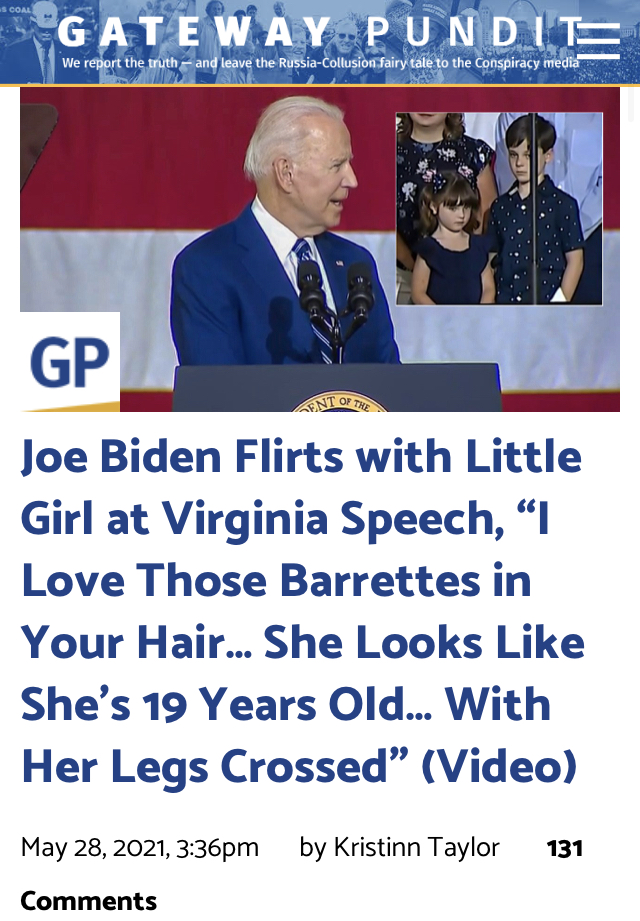
Task: Select headline text "Your Hair… She Looks Like"
Action: 303,643
